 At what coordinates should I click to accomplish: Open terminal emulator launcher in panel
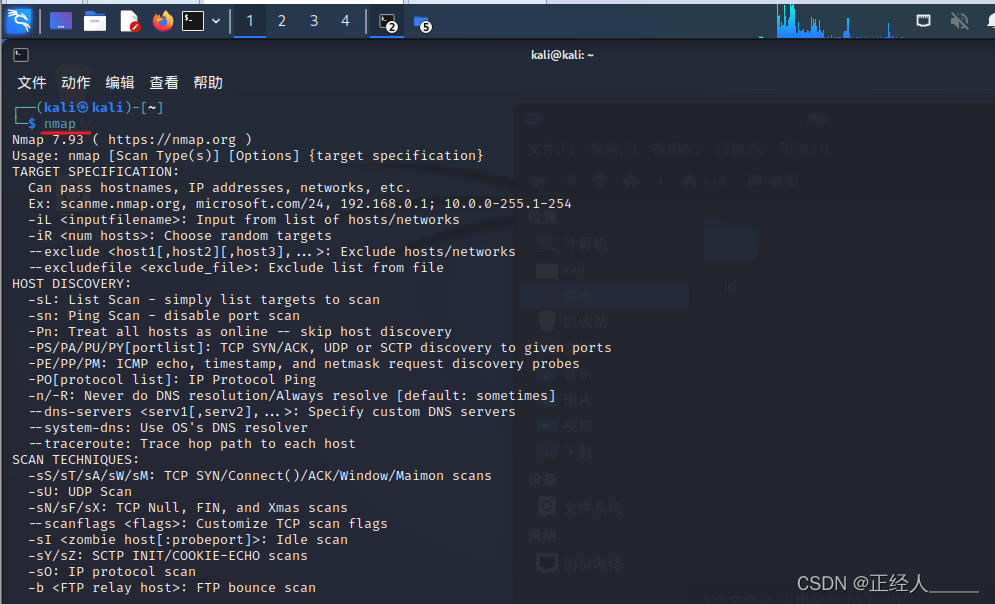click(x=193, y=21)
